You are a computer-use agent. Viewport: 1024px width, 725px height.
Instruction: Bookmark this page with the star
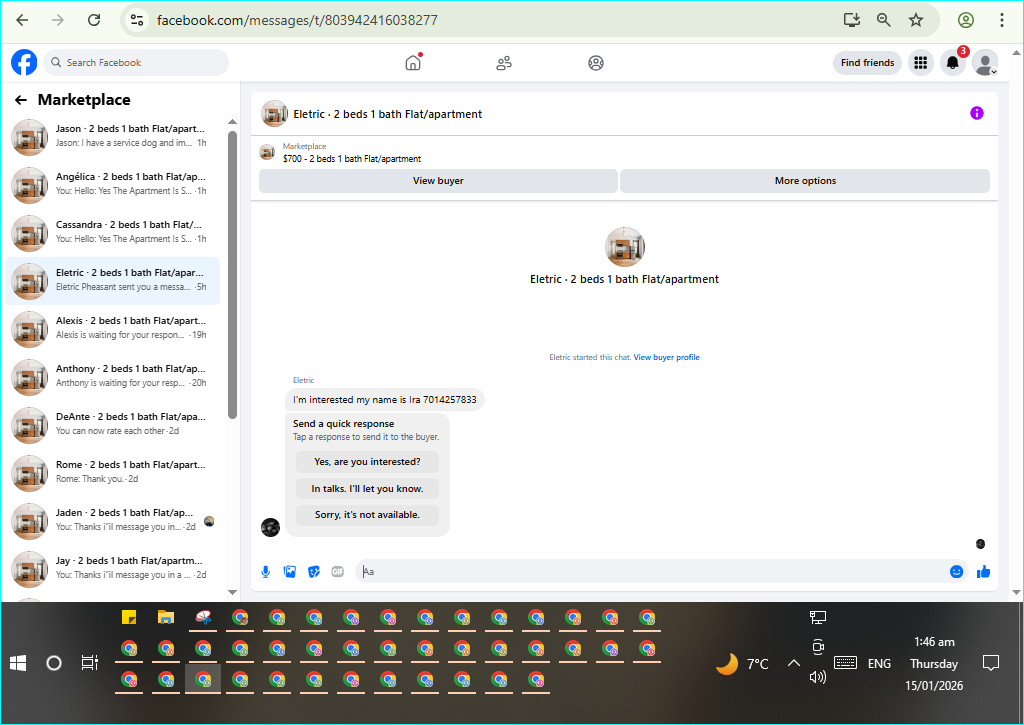[916, 20]
